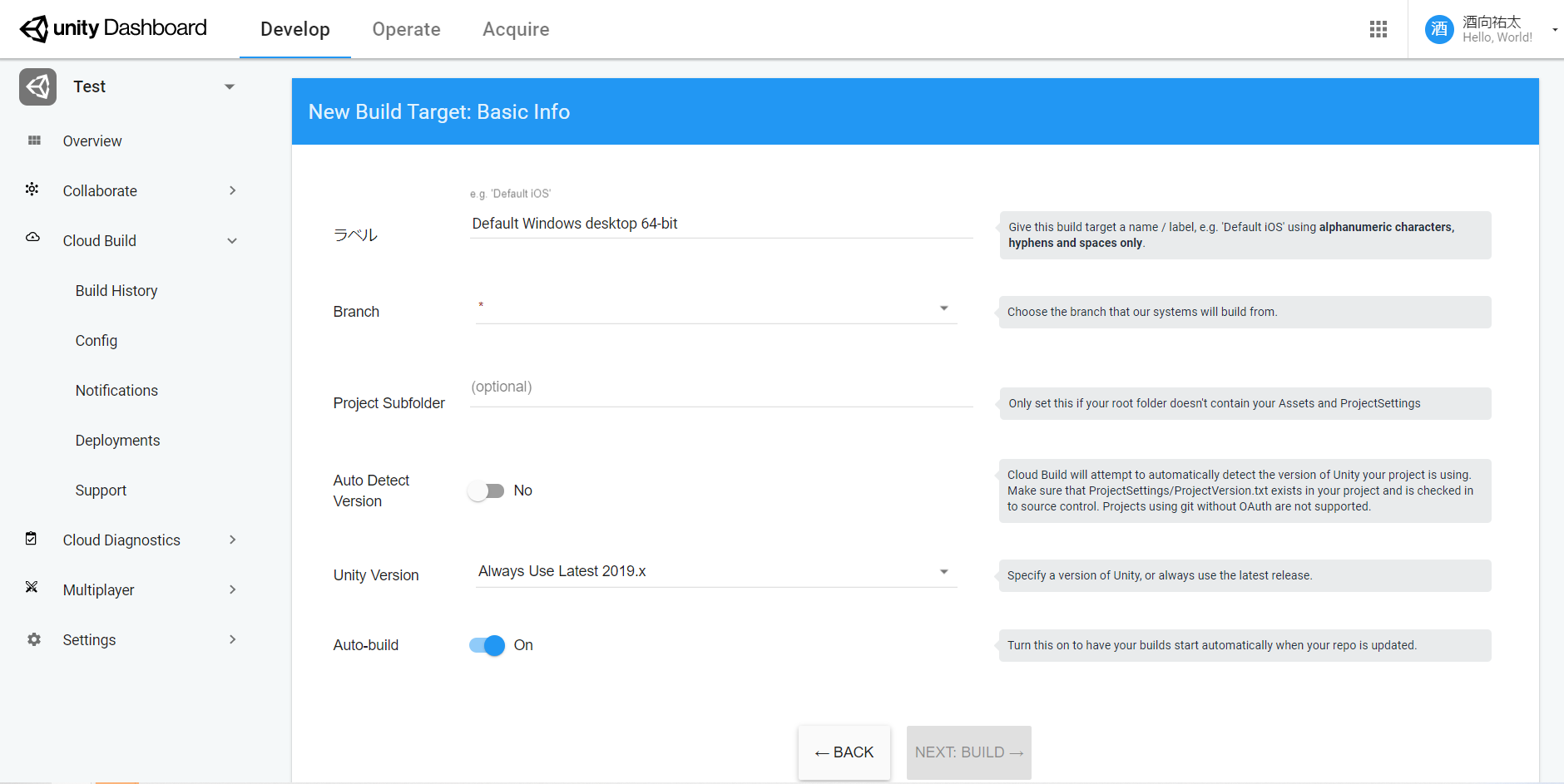Click the Collaborate sidebar label
1564x784 pixels.
(x=100, y=191)
